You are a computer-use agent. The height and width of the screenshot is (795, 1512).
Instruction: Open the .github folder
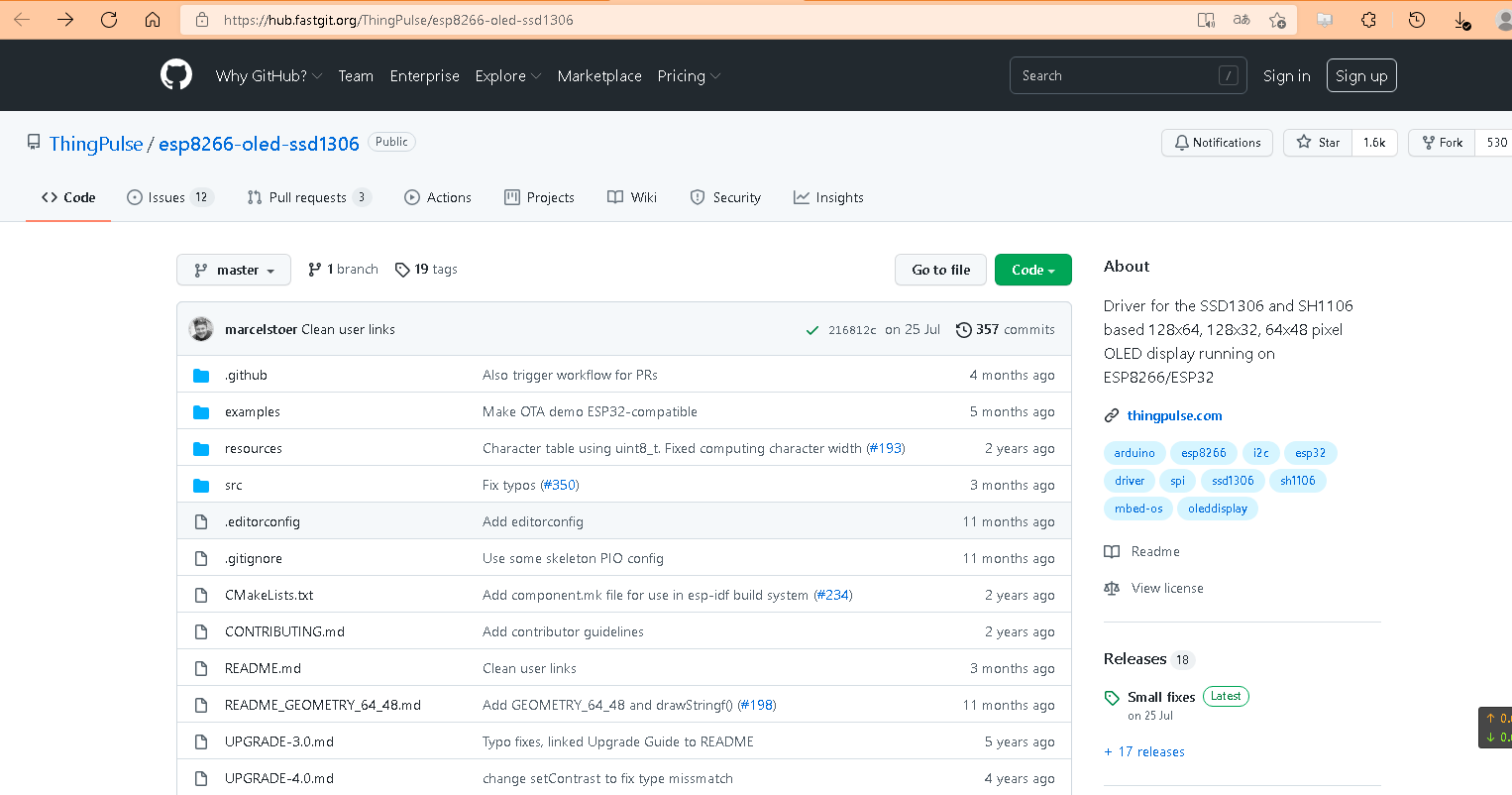246,375
